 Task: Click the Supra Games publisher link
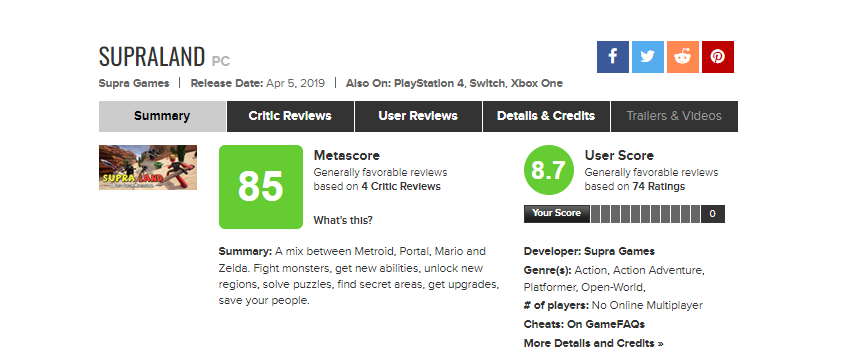tap(134, 83)
